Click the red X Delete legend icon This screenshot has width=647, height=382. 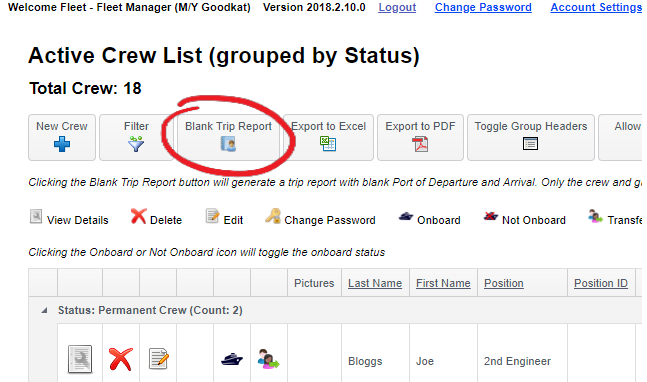tap(139, 216)
